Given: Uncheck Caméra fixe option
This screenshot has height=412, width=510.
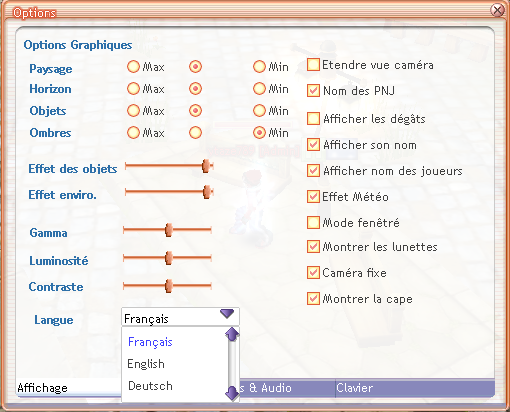Looking at the screenshot, I should (x=313, y=273).
